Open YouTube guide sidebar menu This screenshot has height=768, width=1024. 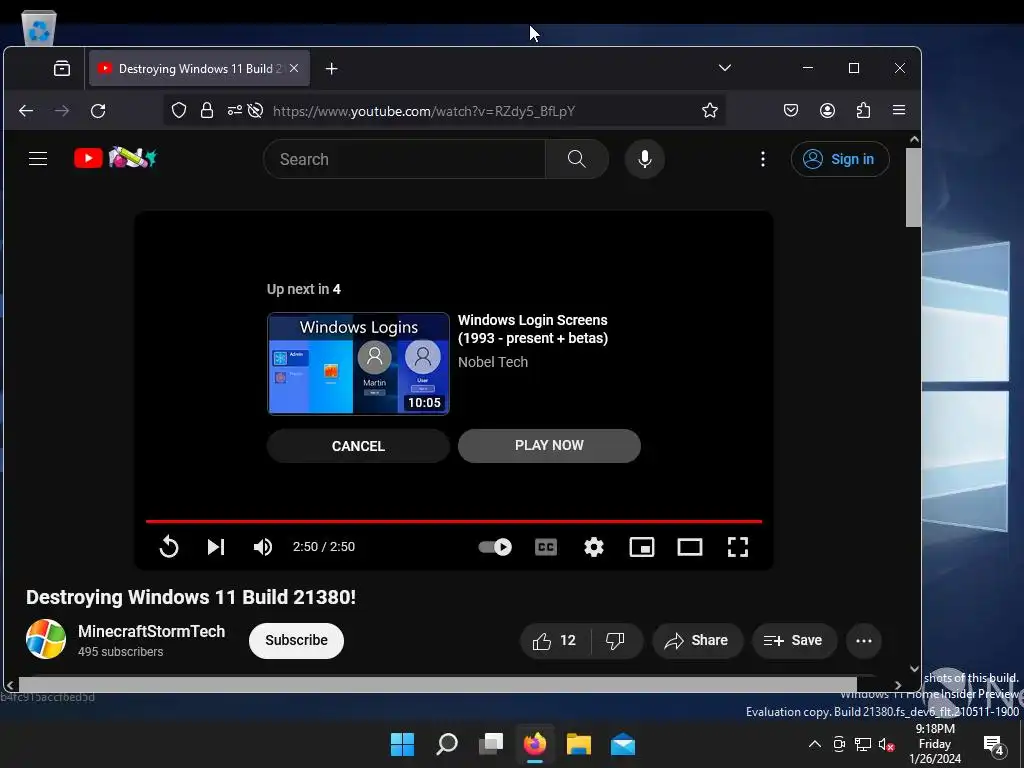[38, 159]
